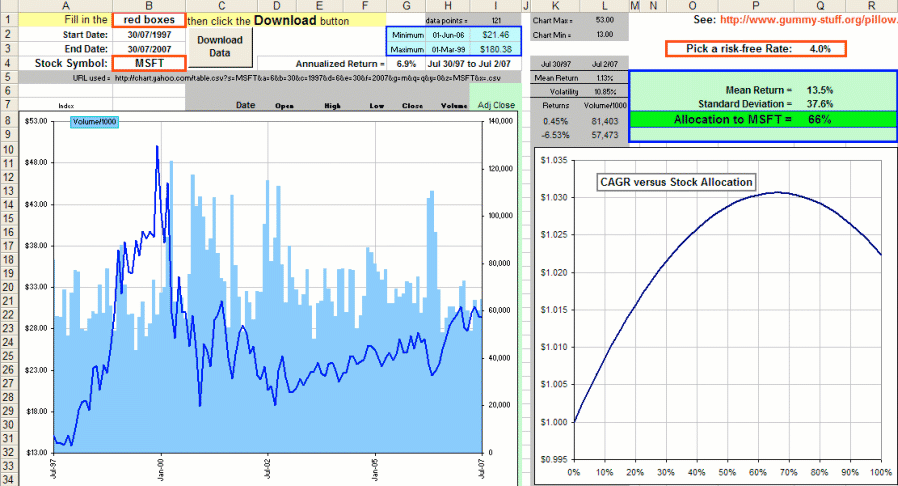Select the End Date cell 30/07/2007

point(149,49)
